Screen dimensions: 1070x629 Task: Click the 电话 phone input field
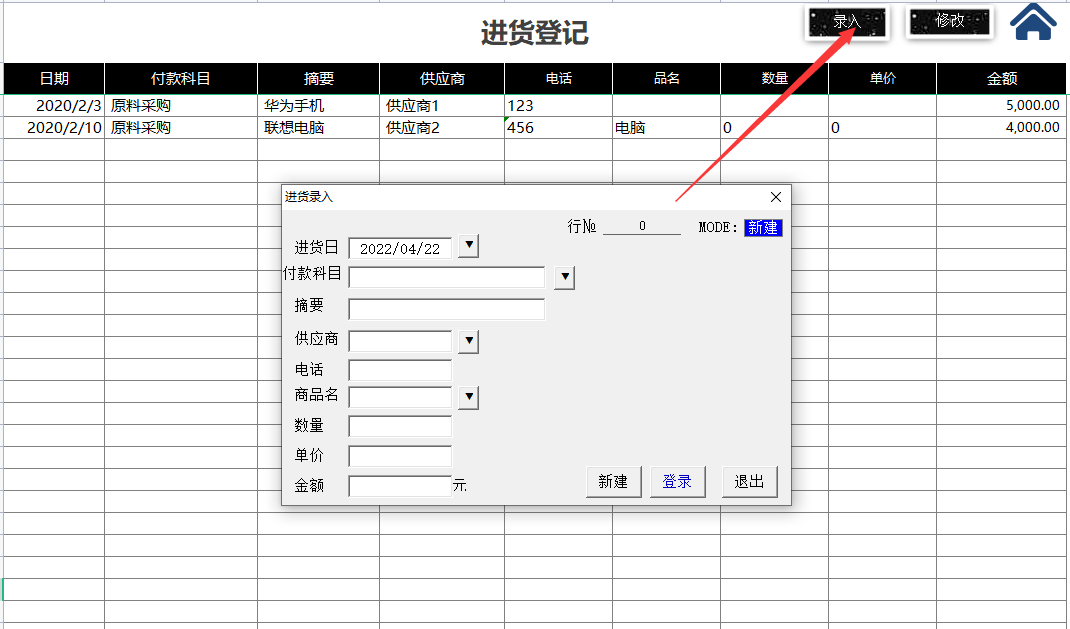(x=399, y=369)
